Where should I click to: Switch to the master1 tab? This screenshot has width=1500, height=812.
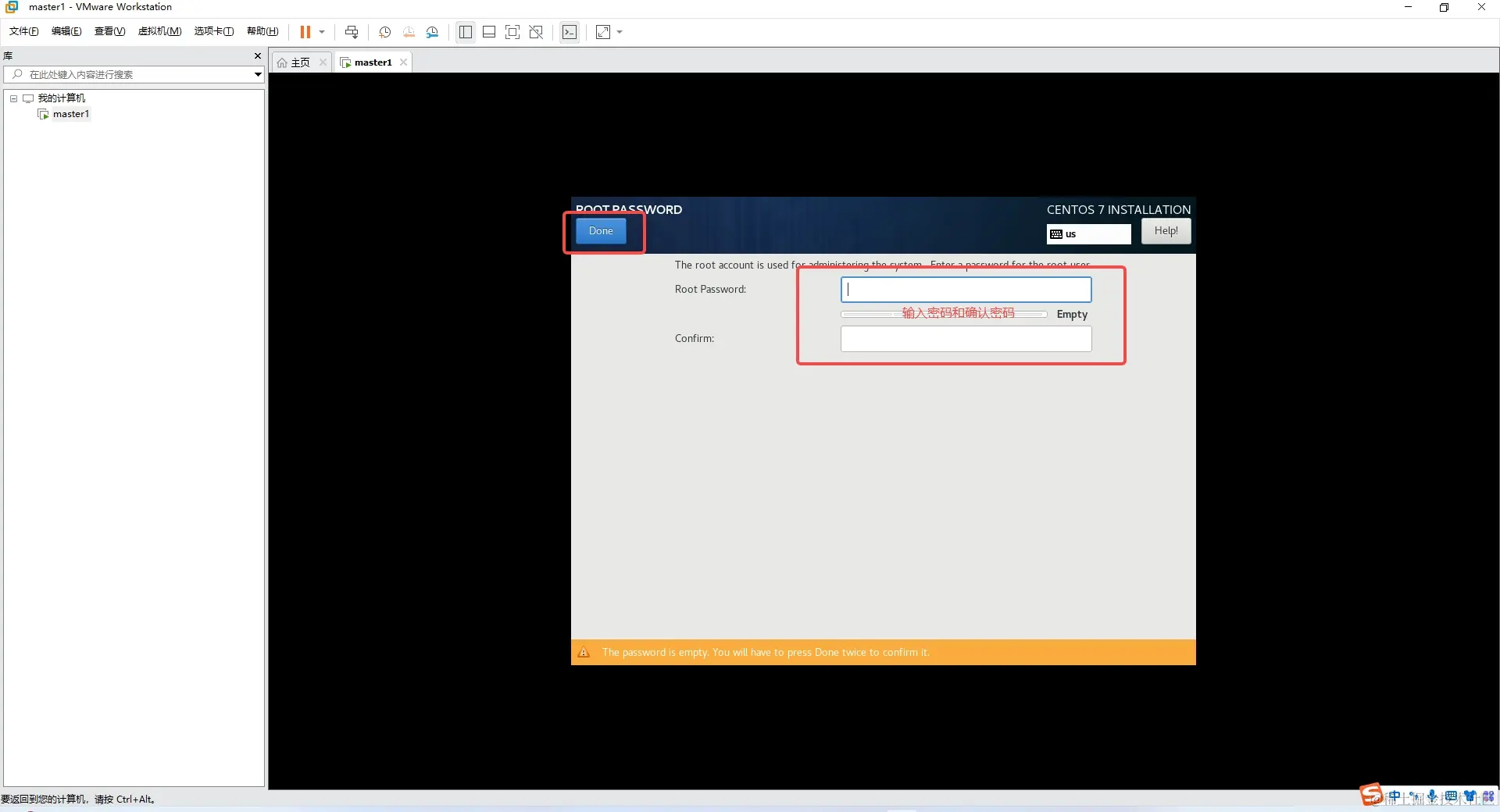point(373,62)
